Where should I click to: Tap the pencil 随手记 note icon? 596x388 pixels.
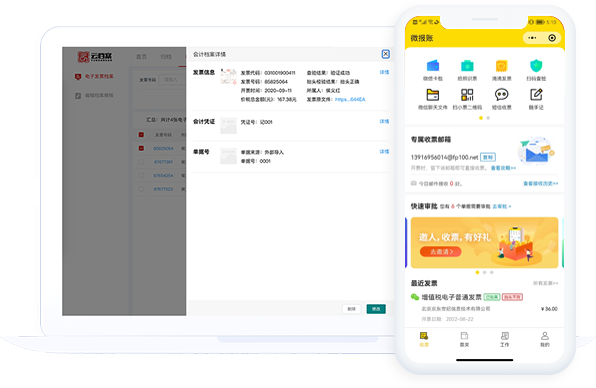(536, 95)
